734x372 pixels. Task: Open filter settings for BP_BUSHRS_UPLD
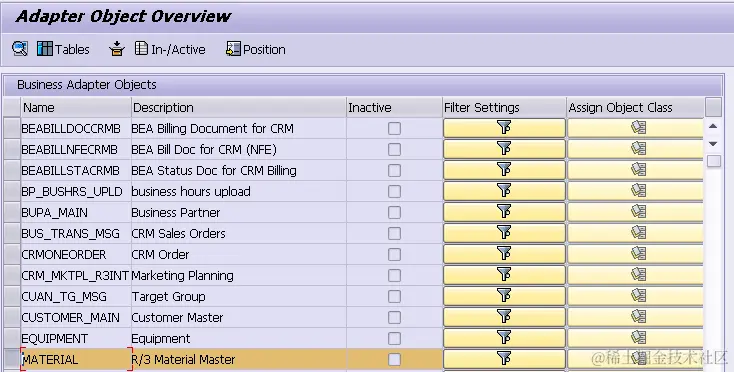click(x=504, y=191)
